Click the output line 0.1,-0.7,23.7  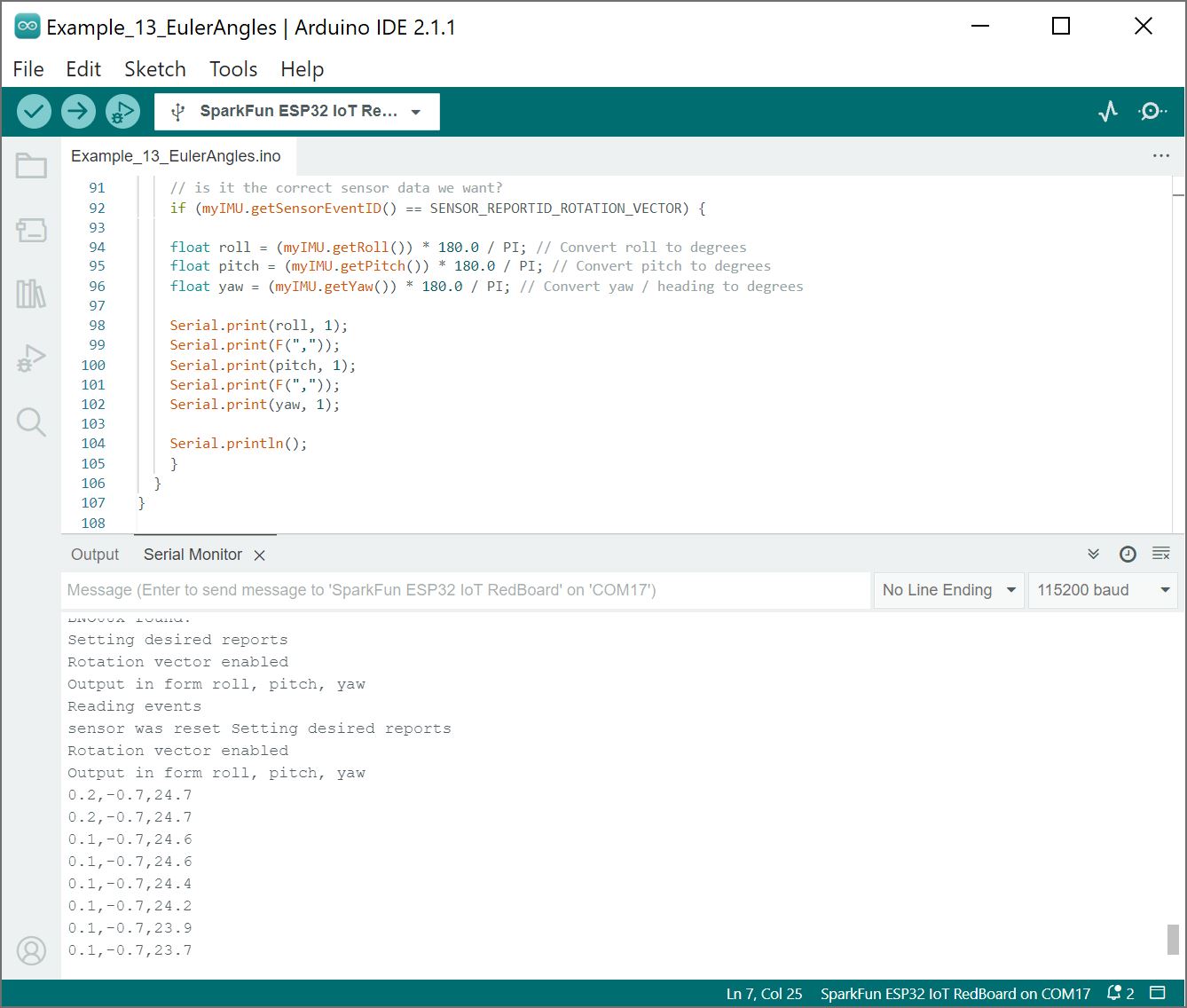tap(130, 950)
